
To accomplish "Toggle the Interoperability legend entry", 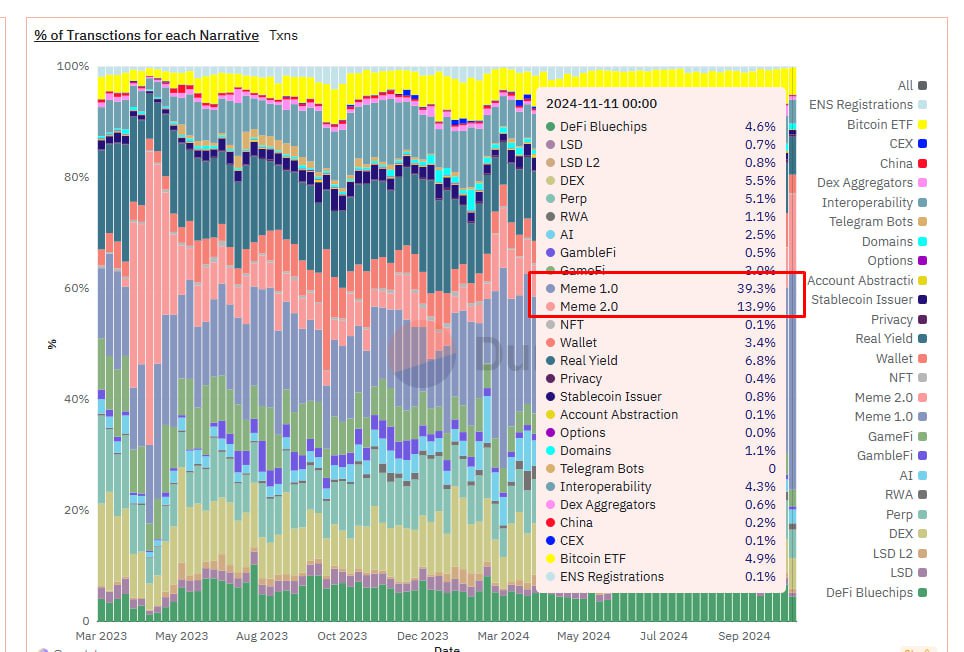I will [867, 203].
